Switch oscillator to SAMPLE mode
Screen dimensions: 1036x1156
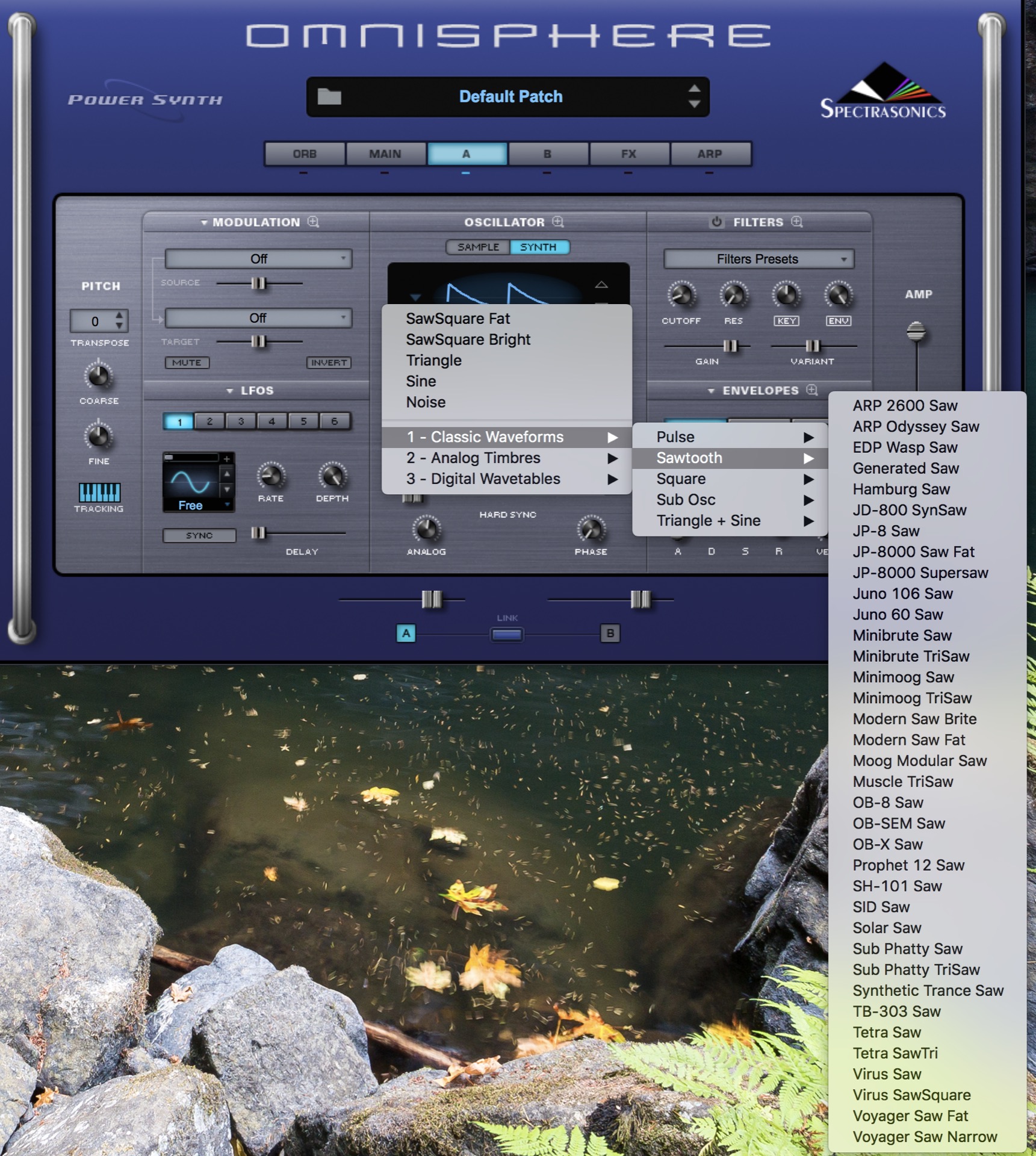point(478,247)
